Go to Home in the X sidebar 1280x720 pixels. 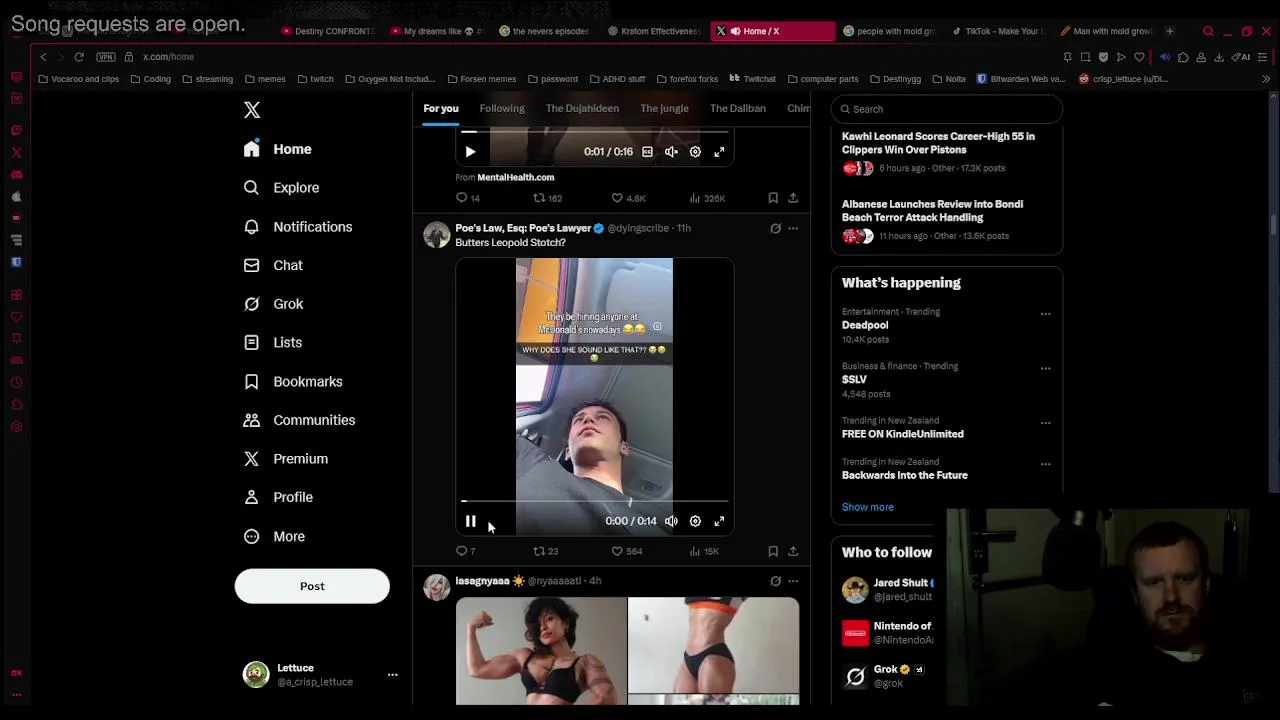pos(278,149)
